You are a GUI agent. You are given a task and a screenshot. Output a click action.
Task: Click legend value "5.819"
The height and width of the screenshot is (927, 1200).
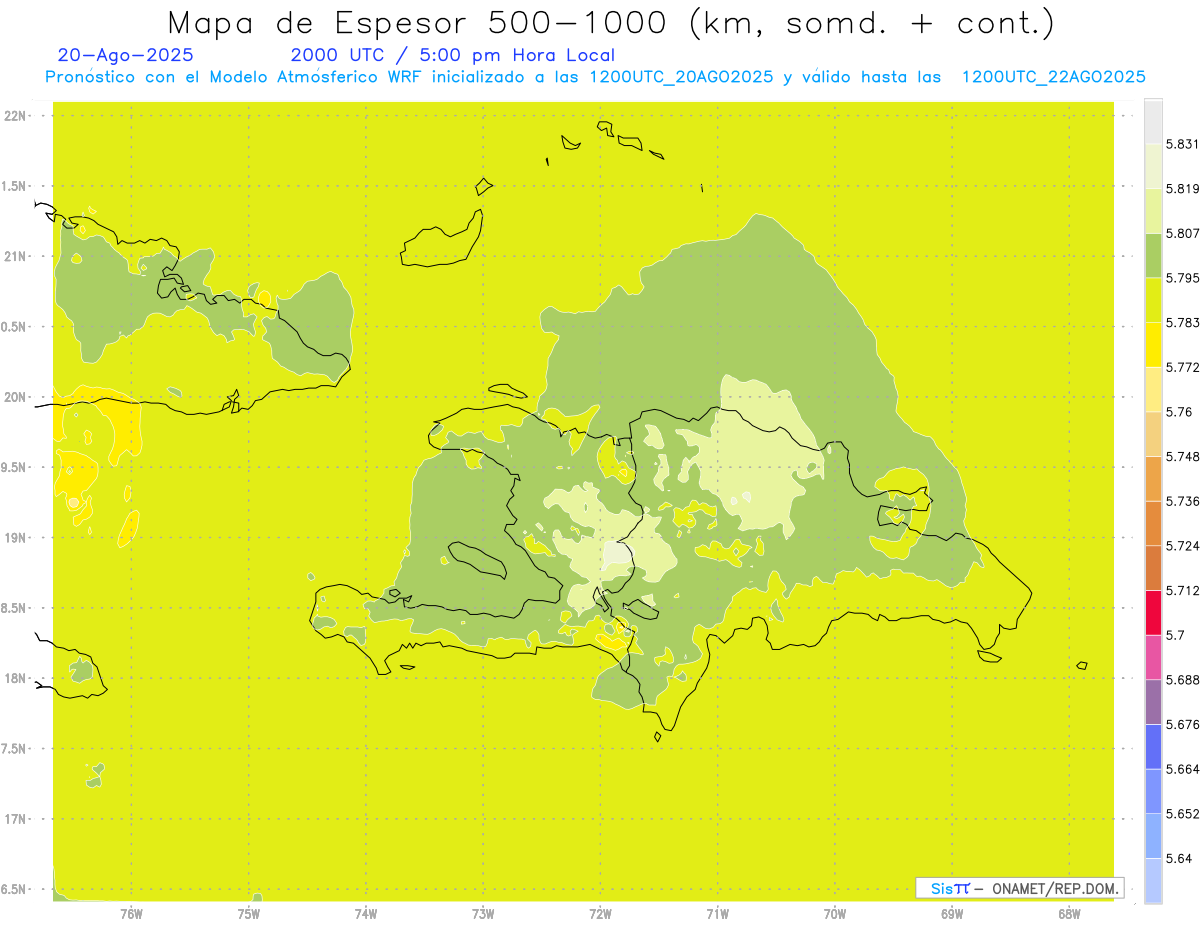1184,188
